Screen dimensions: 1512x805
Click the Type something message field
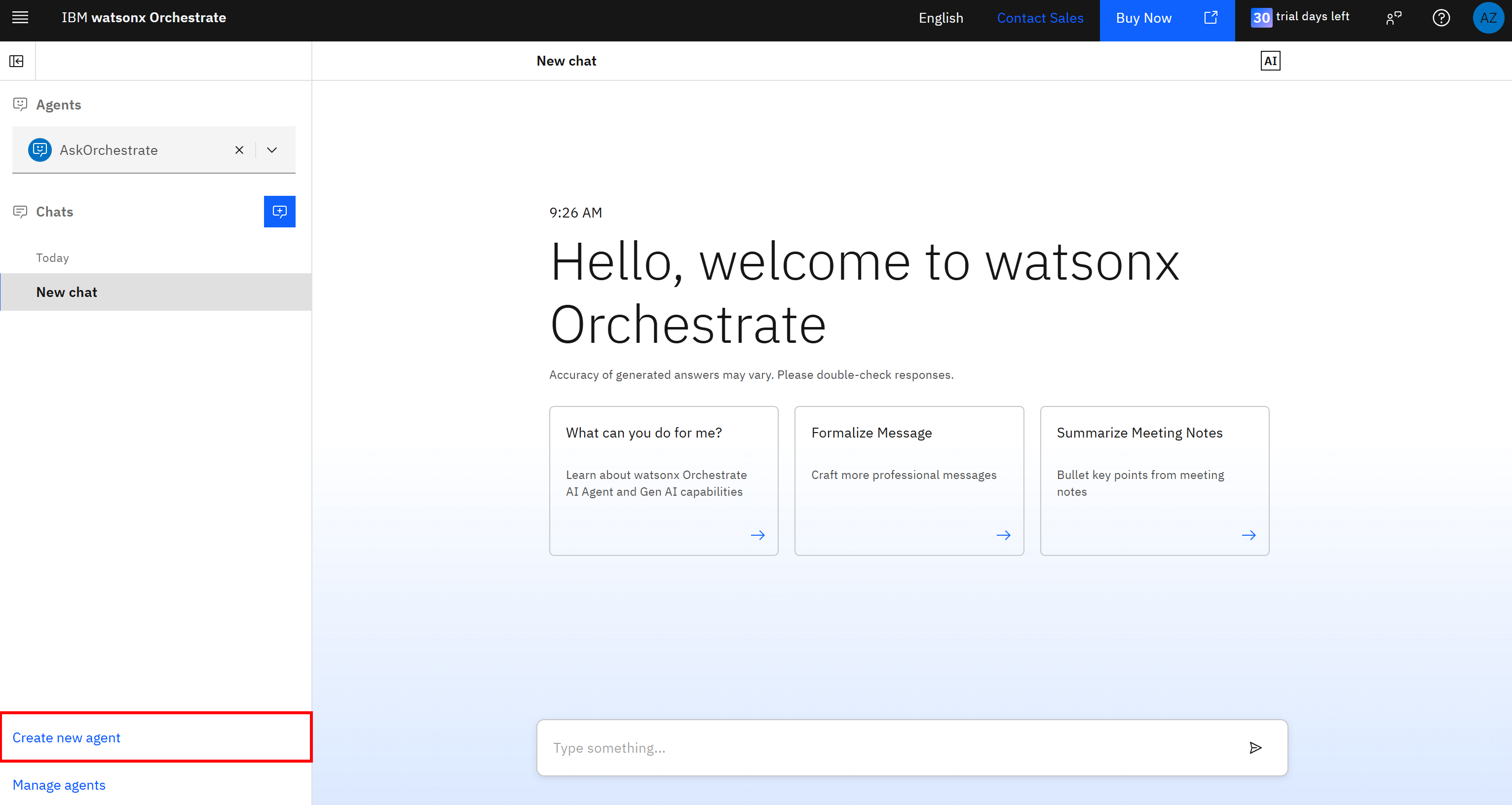pyautogui.click(x=822, y=747)
